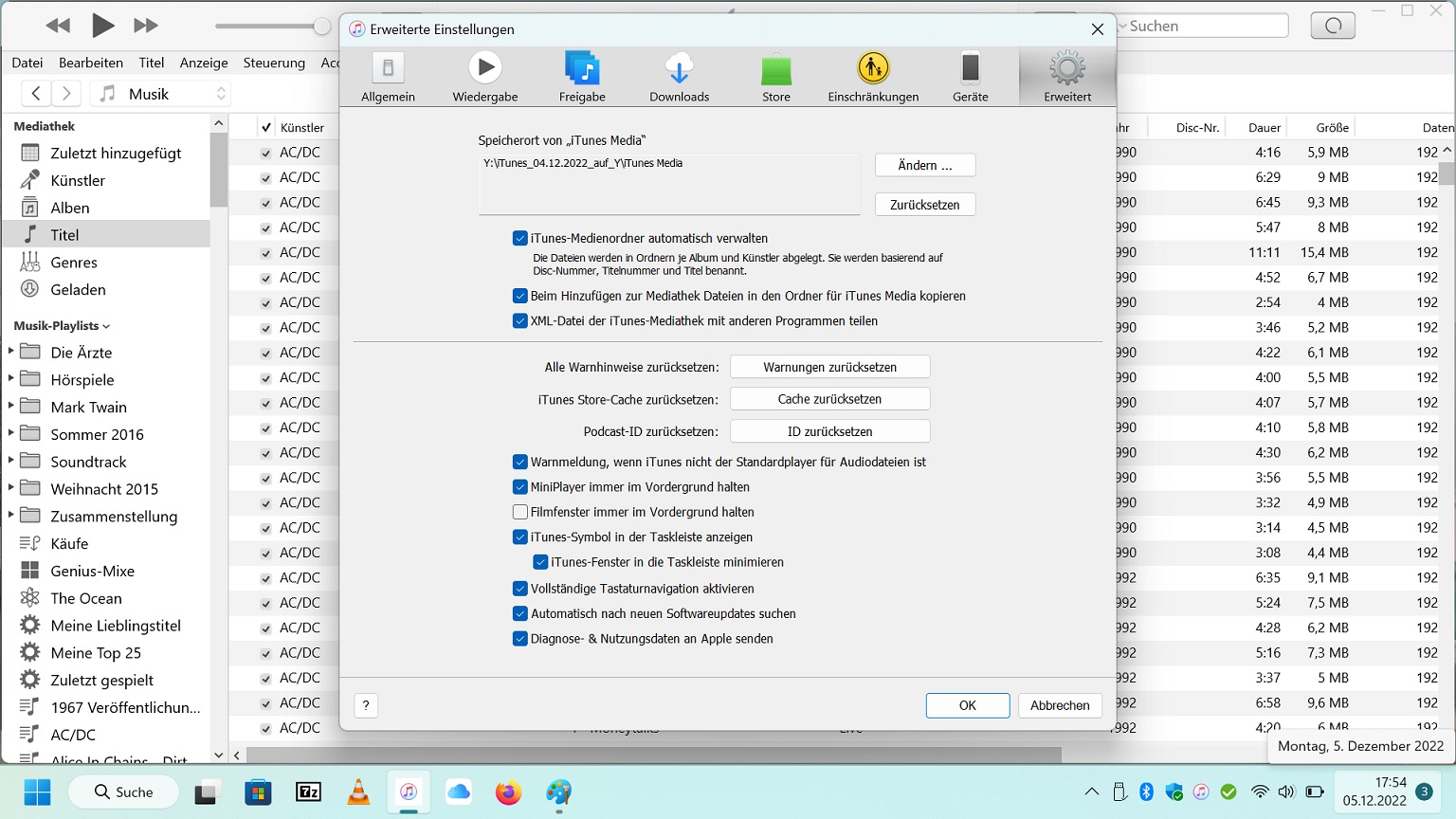
Task: Click Abbrechen to cancel dialog
Action: 1060,705
